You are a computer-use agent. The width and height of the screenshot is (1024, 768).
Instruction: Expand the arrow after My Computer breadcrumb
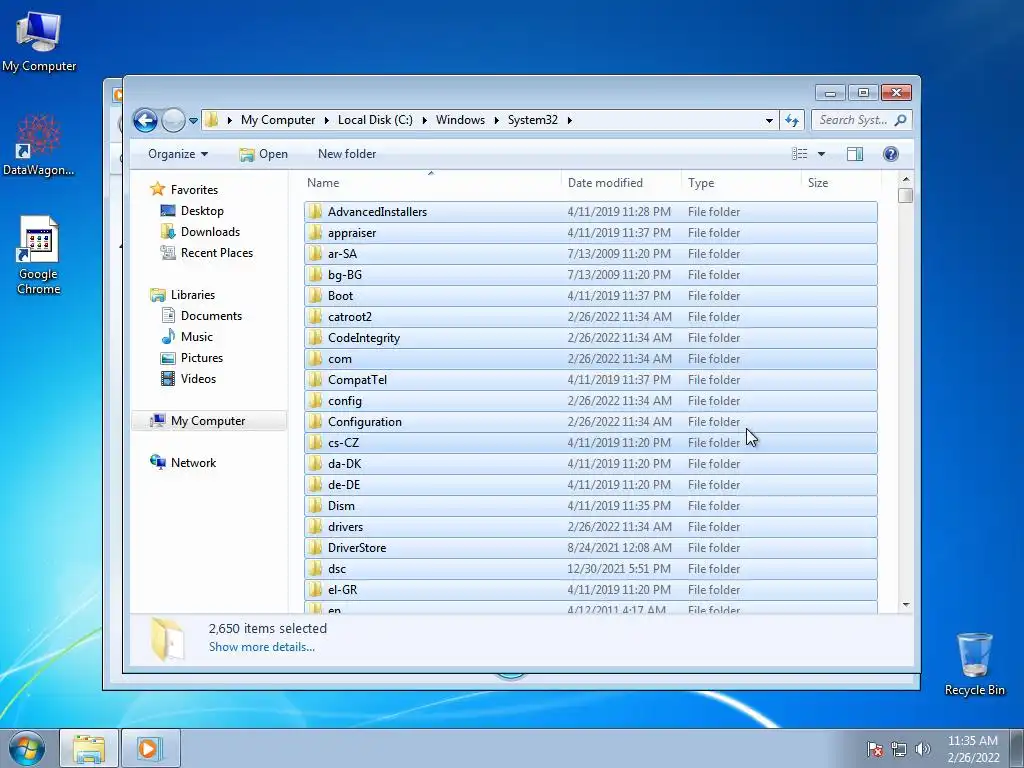[x=327, y=120]
